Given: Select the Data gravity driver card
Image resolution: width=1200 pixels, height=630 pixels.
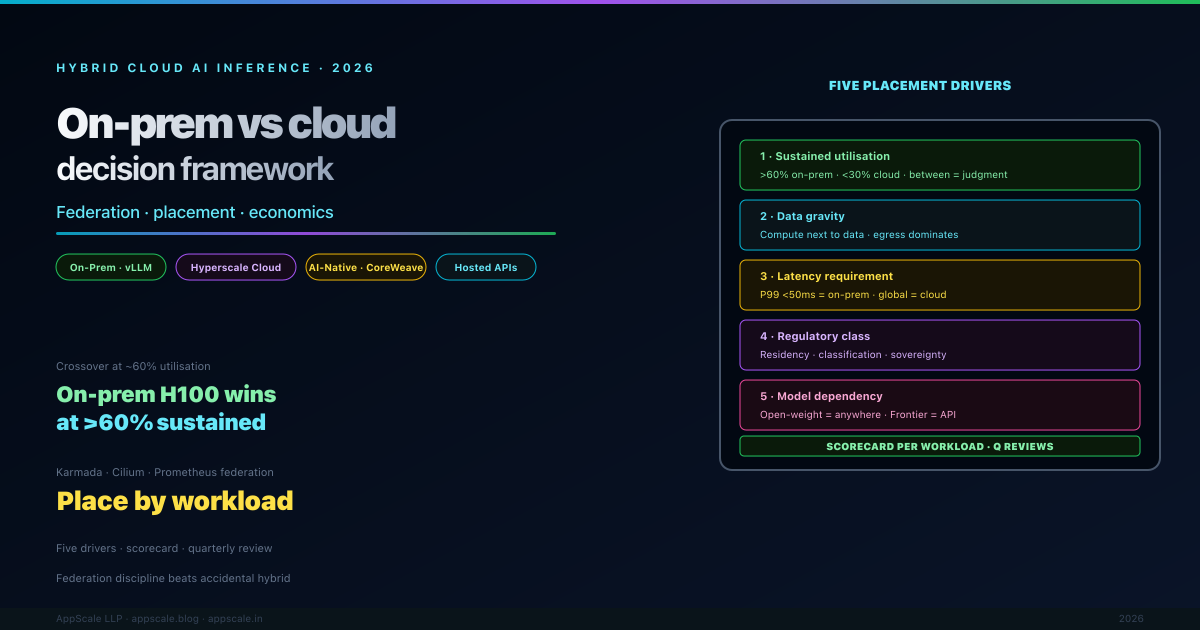Looking at the screenshot, I should [x=939, y=225].
